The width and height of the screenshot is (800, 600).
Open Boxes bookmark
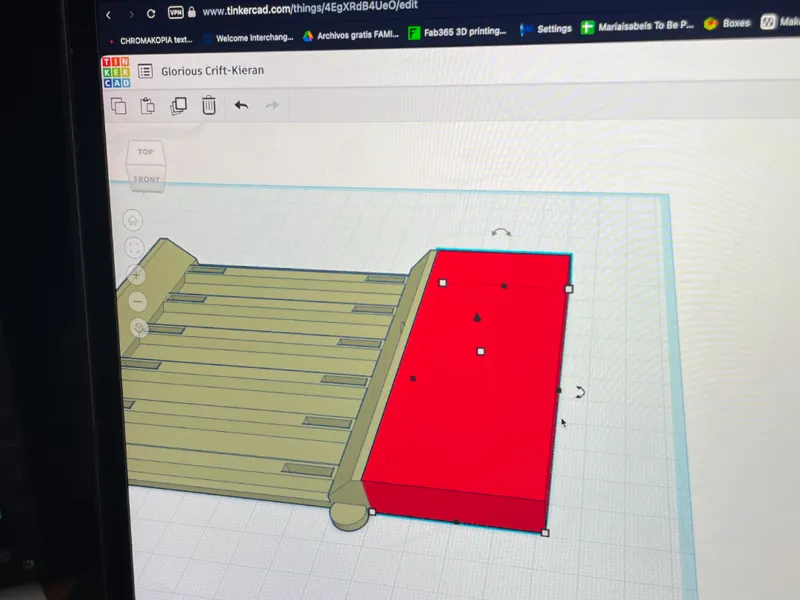pyautogui.click(x=728, y=23)
